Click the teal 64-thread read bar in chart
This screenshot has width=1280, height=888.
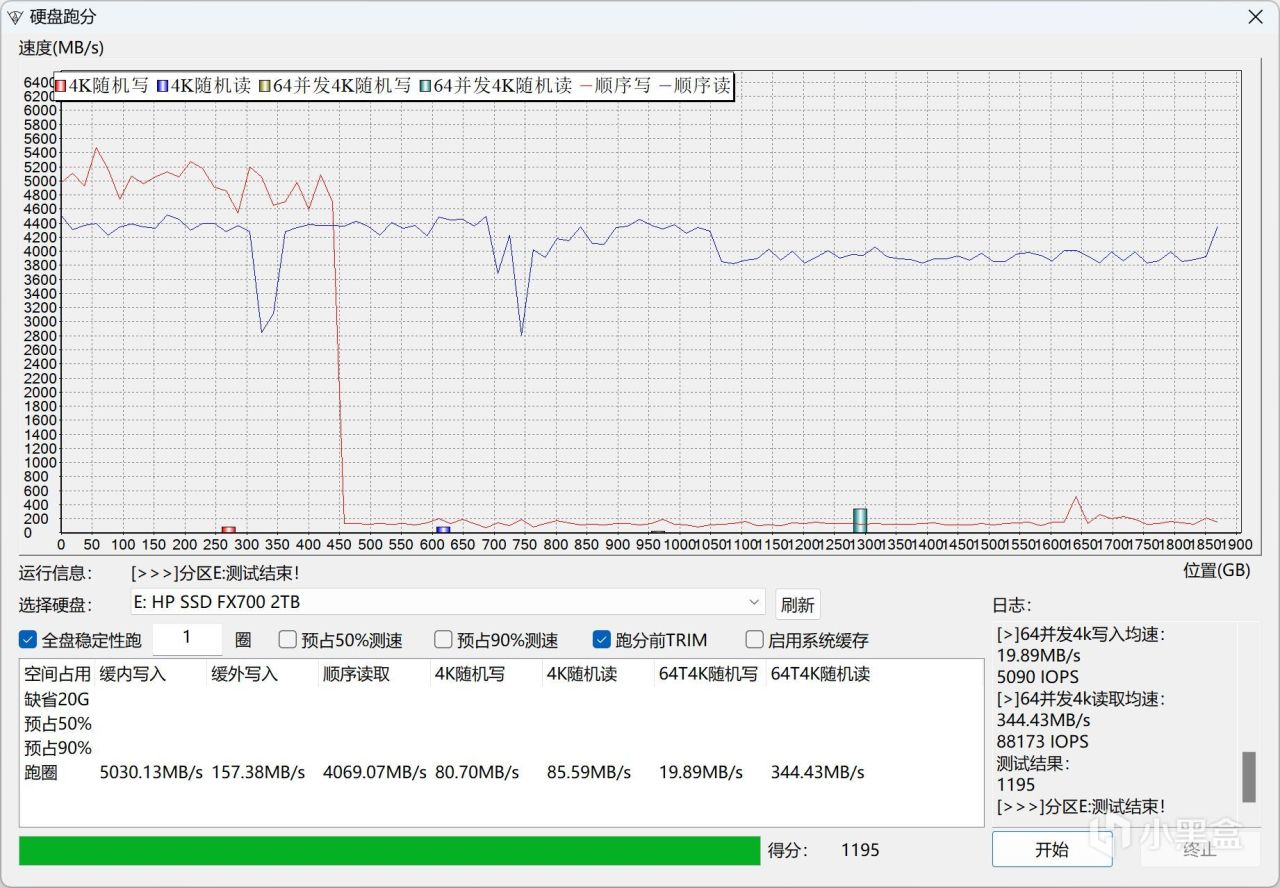[860, 521]
